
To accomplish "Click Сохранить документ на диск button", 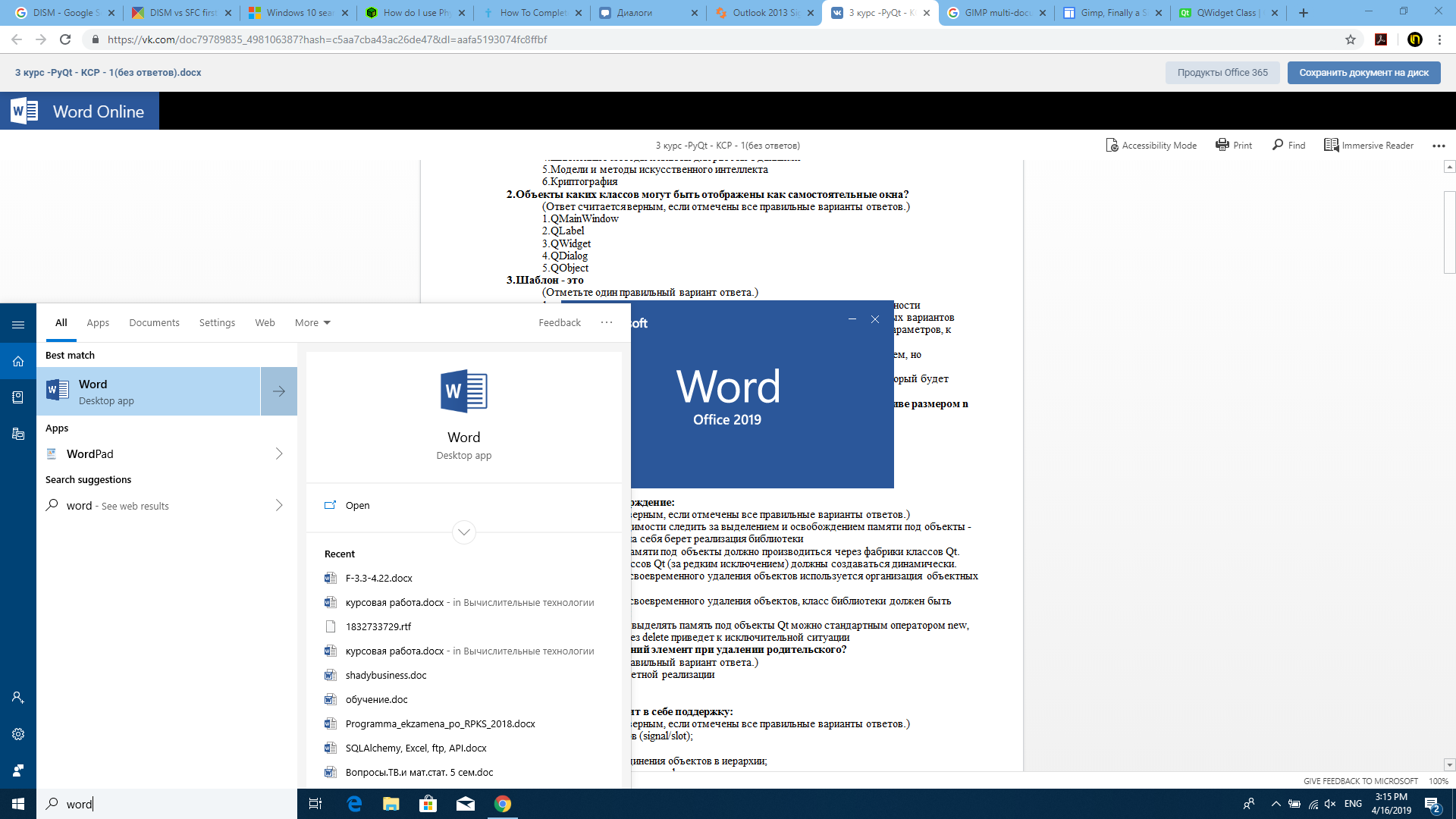I will point(1363,73).
